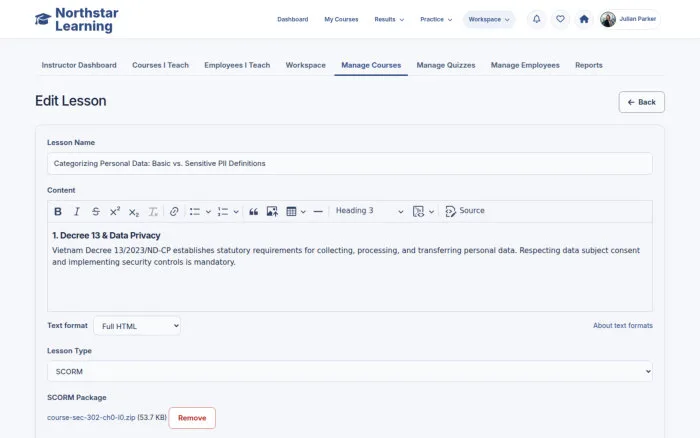
Task: Expand the Results menu
Action: [389, 19]
